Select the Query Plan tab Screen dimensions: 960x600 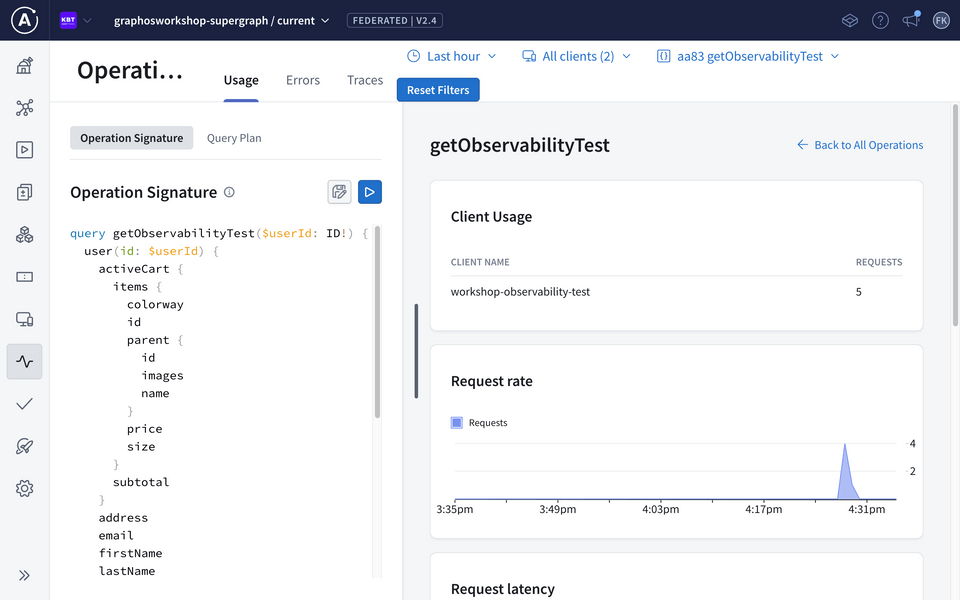(x=234, y=138)
